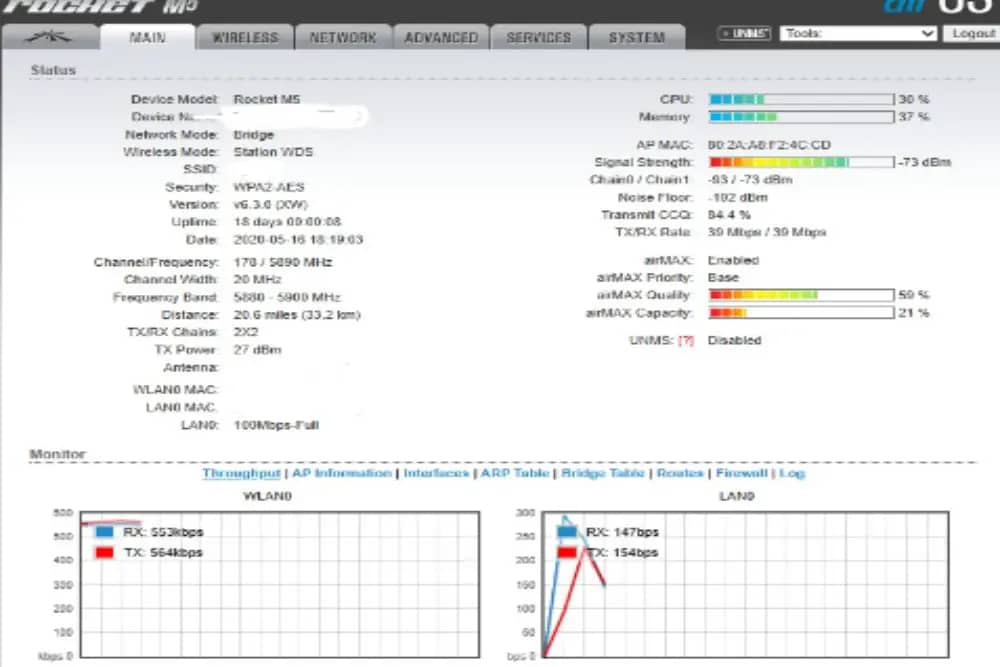Click the UNMS help question mark

click(686, 341)
